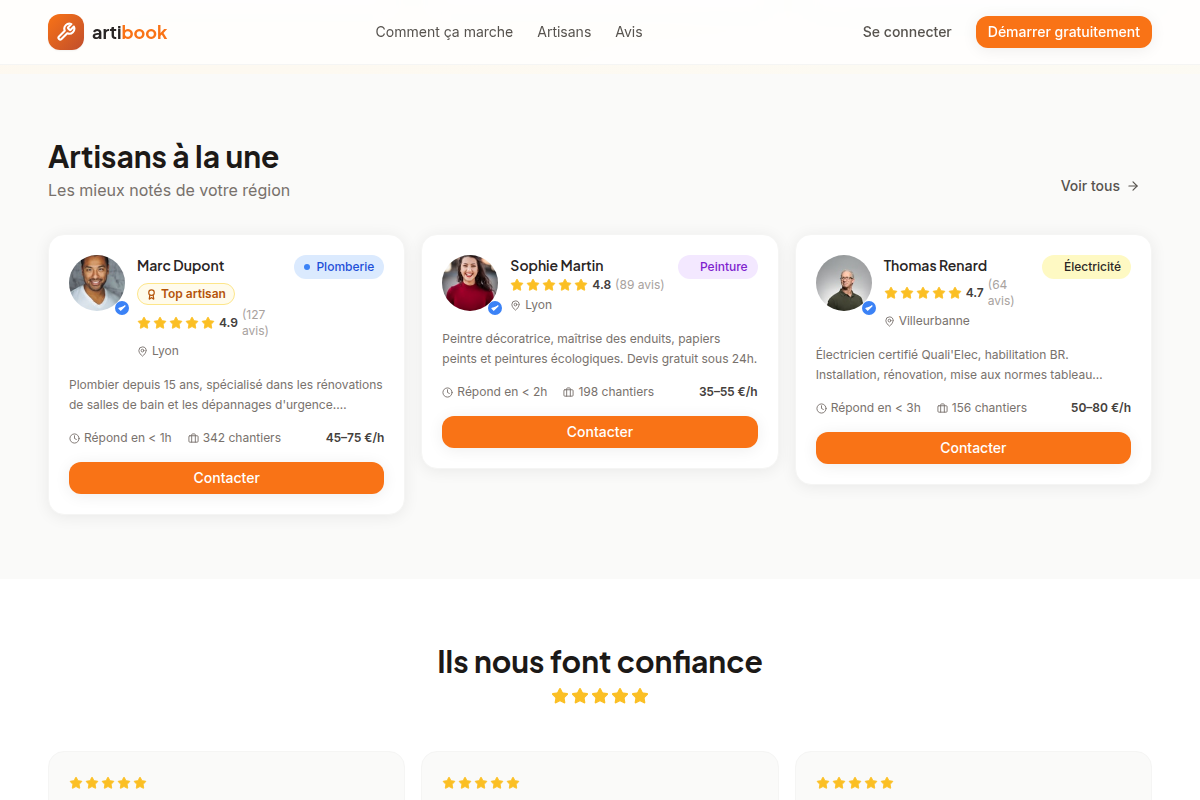The width and height of the screenshot is (1200, 800).
Task: Click Marc Dupont's rating stars
Action: click(176, 323)
